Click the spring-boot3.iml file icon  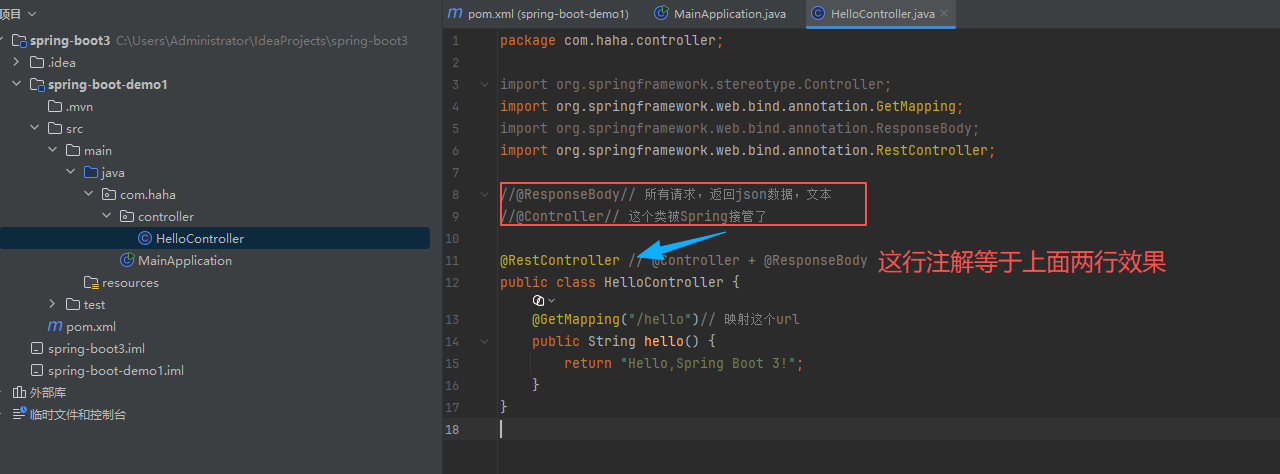[37, 348]
